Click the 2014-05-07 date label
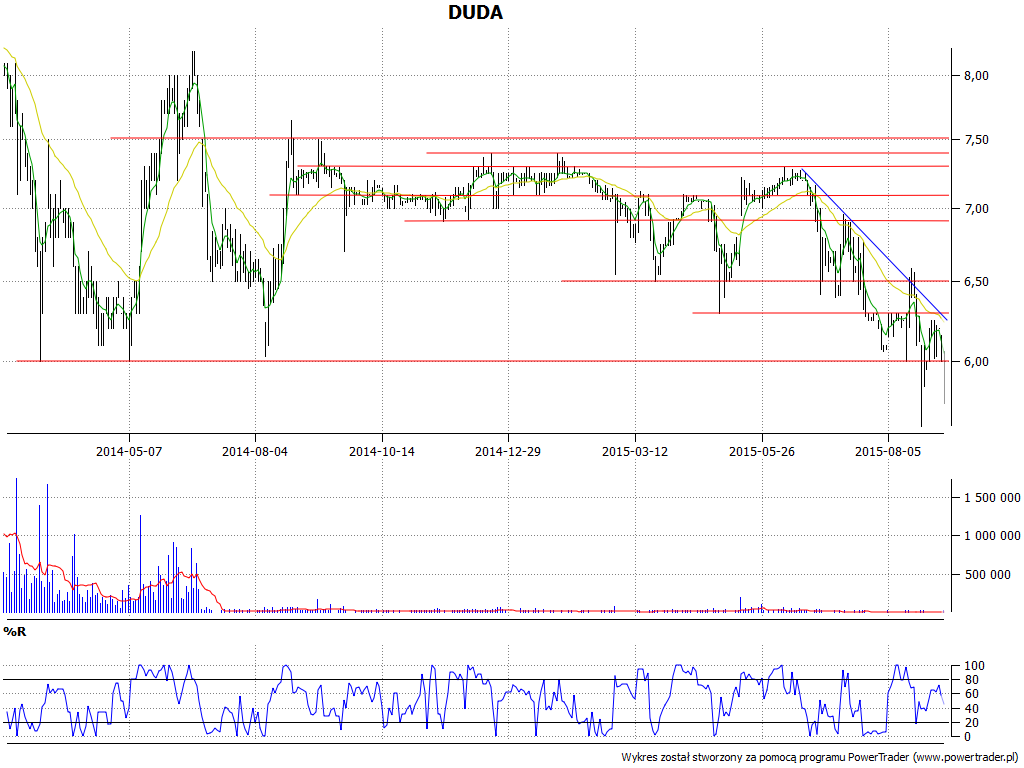 tap(129, 451)
